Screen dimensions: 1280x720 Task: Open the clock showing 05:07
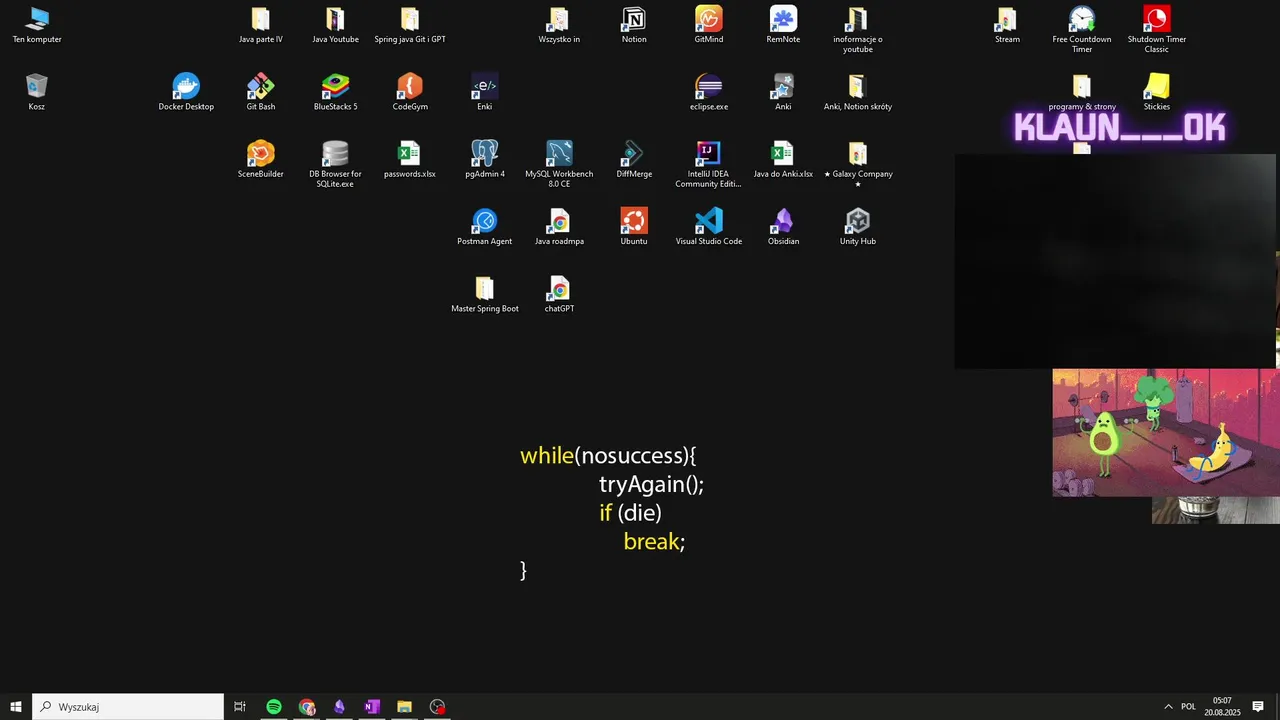[x=1222, y=707]
